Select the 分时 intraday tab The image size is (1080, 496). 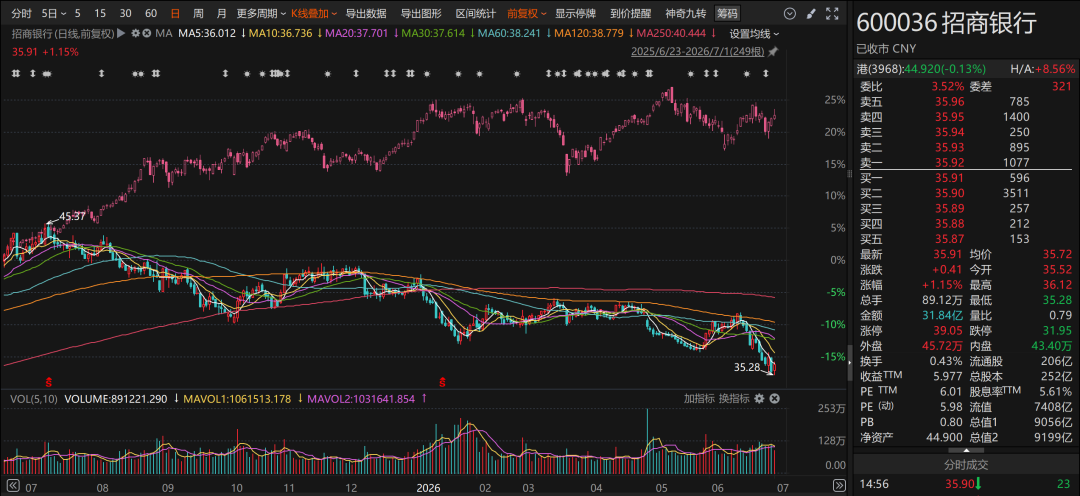tap(22, 13)
